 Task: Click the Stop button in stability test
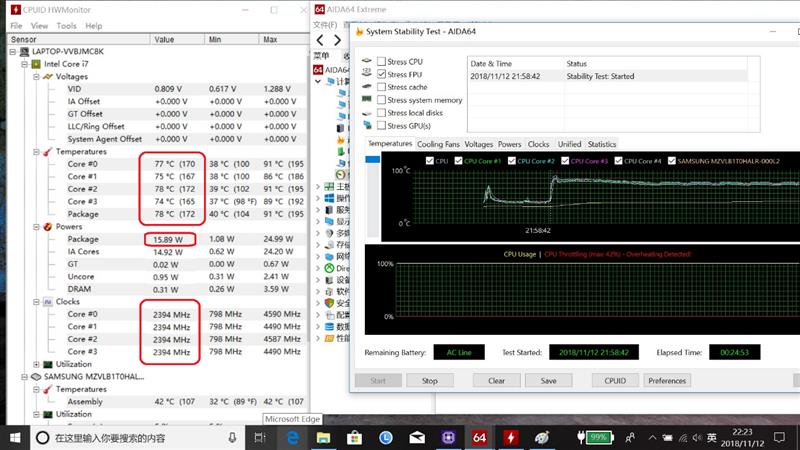pyautogui.click(x=430, y=381)
